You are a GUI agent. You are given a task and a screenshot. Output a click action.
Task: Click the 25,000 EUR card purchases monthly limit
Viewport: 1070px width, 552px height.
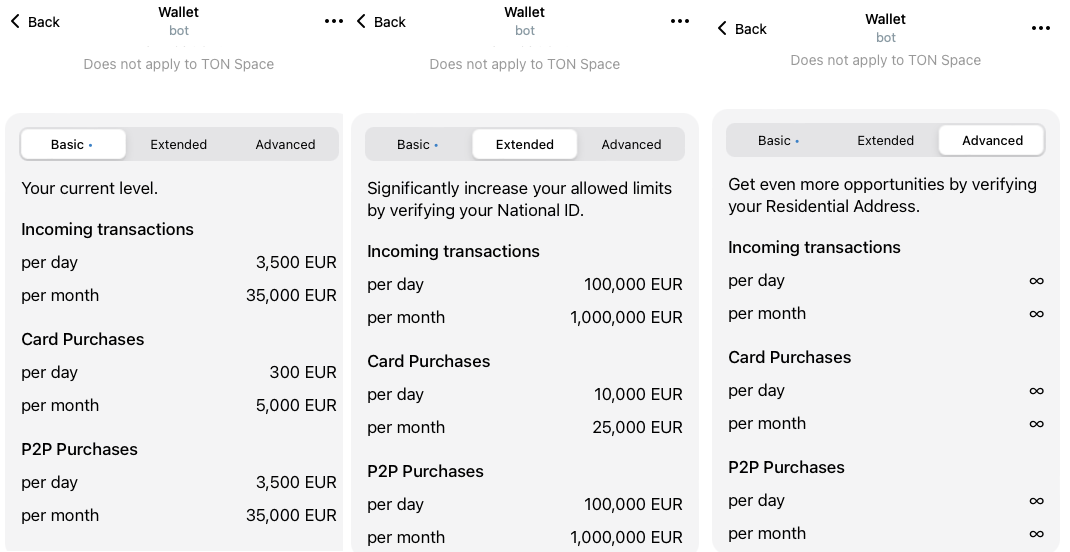[638, 427]
